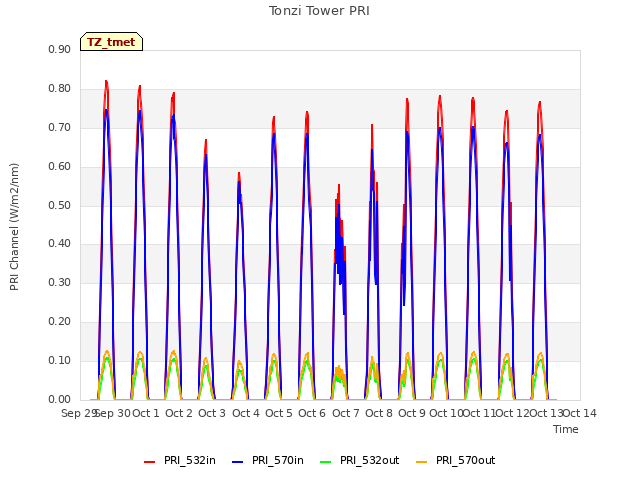Image resolution: width=640 pixels, height=480 pixels.
Task: Click the Oct 6 x-axis date label
Action: pos(312,413)
